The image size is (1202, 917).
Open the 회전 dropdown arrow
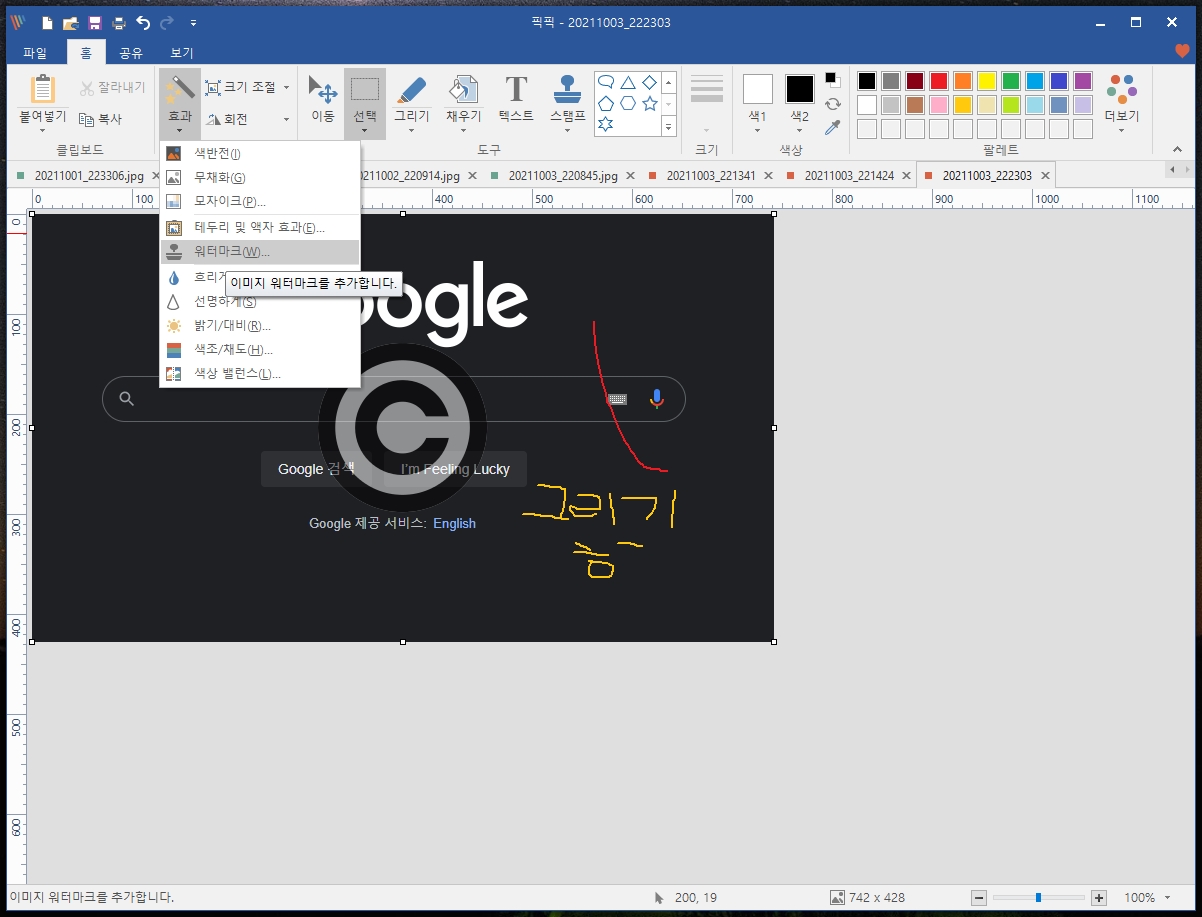pyautogui.click(x=286, y=120)
